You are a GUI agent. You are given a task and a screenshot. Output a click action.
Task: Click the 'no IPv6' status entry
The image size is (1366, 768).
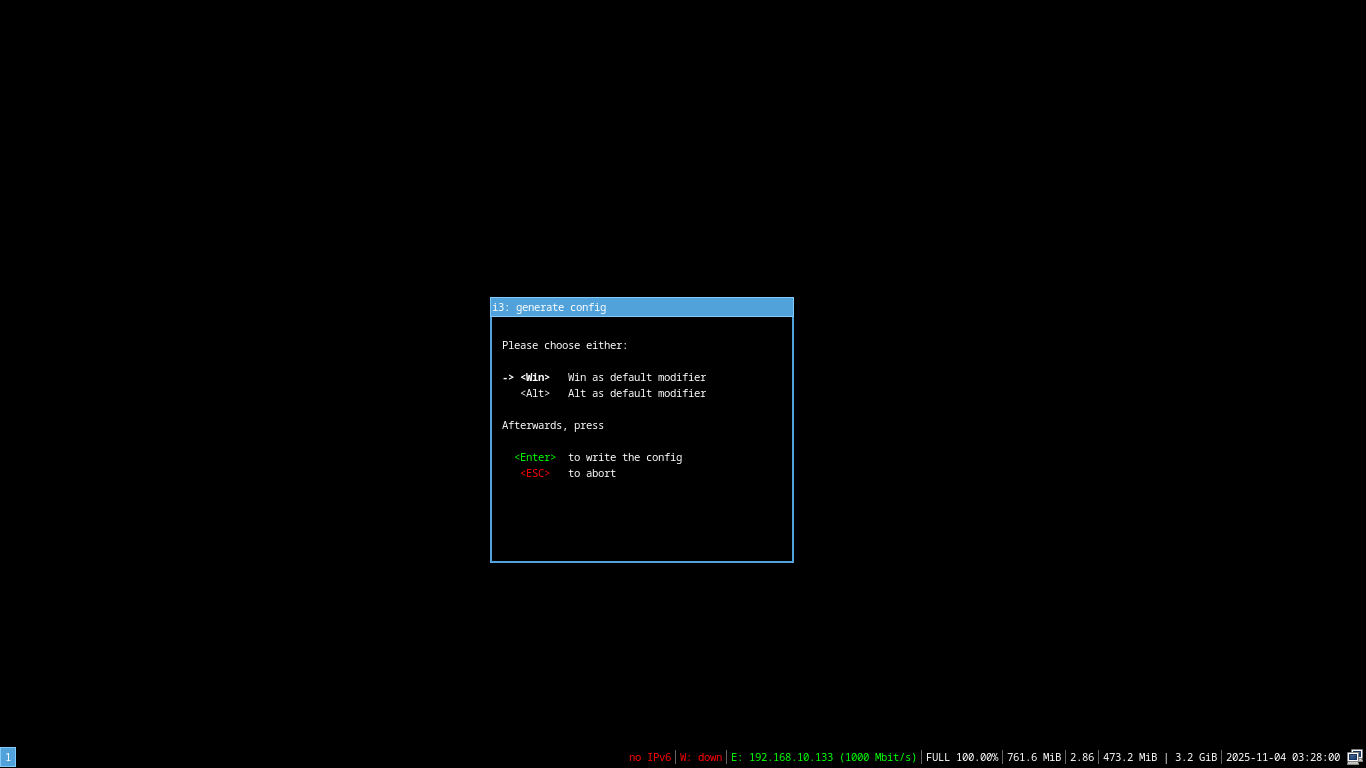click(650, 758)
